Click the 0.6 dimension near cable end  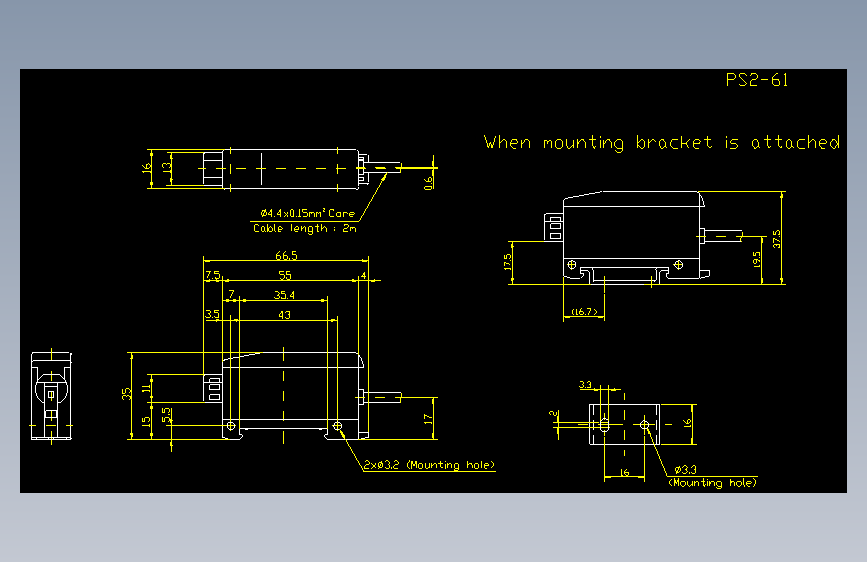pyautogui.click(x=429, y=183)
